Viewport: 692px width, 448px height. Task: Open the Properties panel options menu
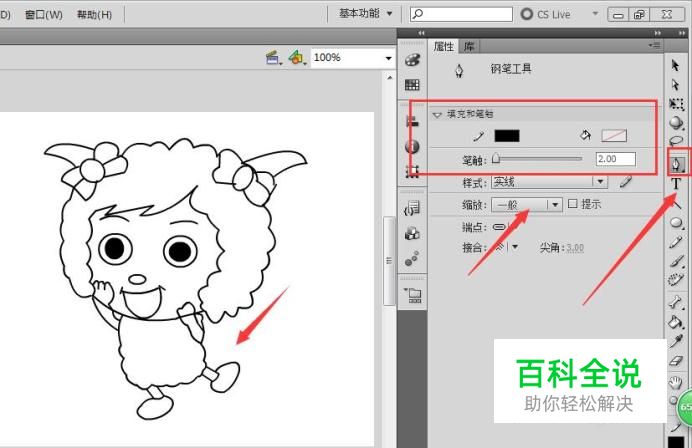pyautogui.click(x=654, y=45)
